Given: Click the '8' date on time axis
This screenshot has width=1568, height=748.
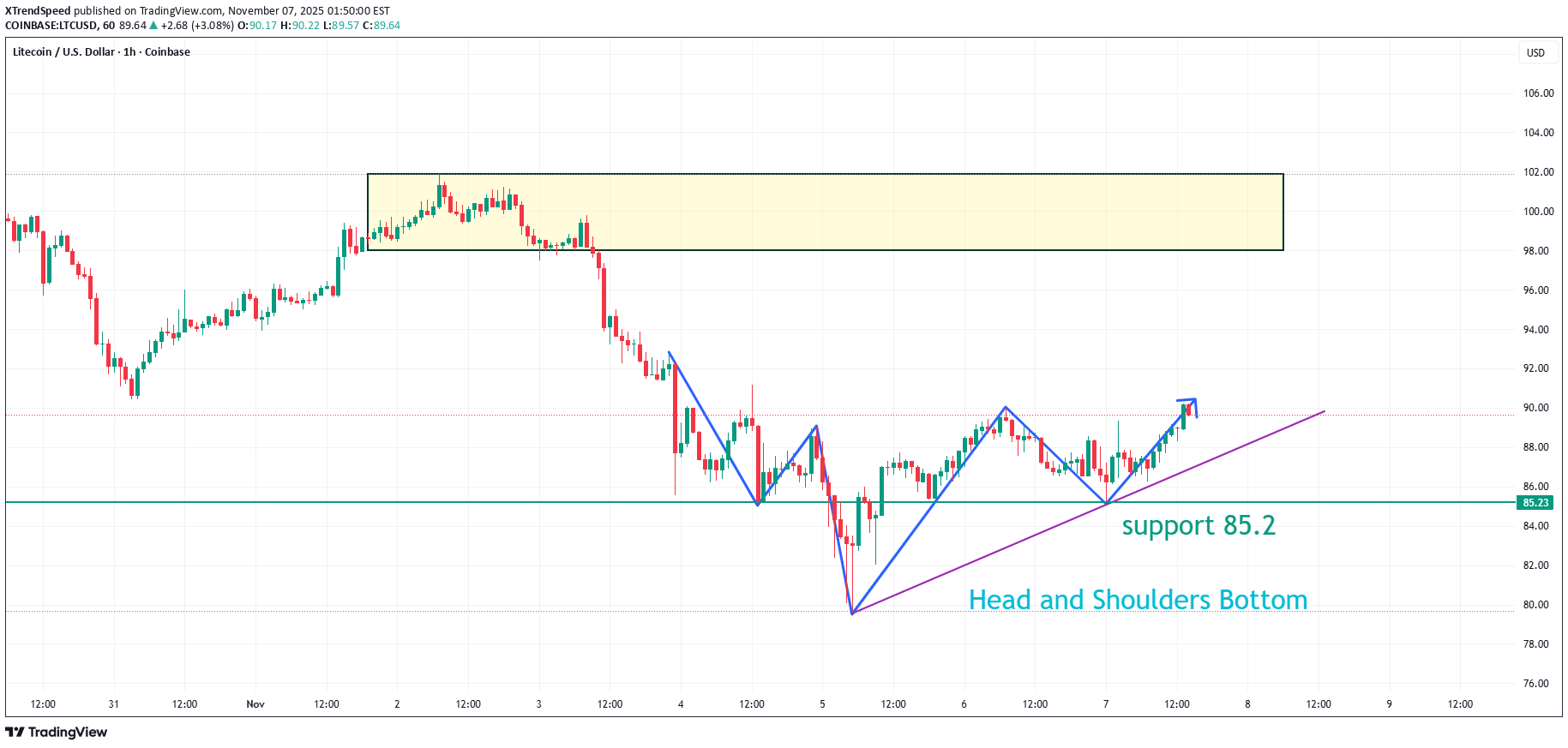Looking at the screenshot, I should coord(1247,704).
